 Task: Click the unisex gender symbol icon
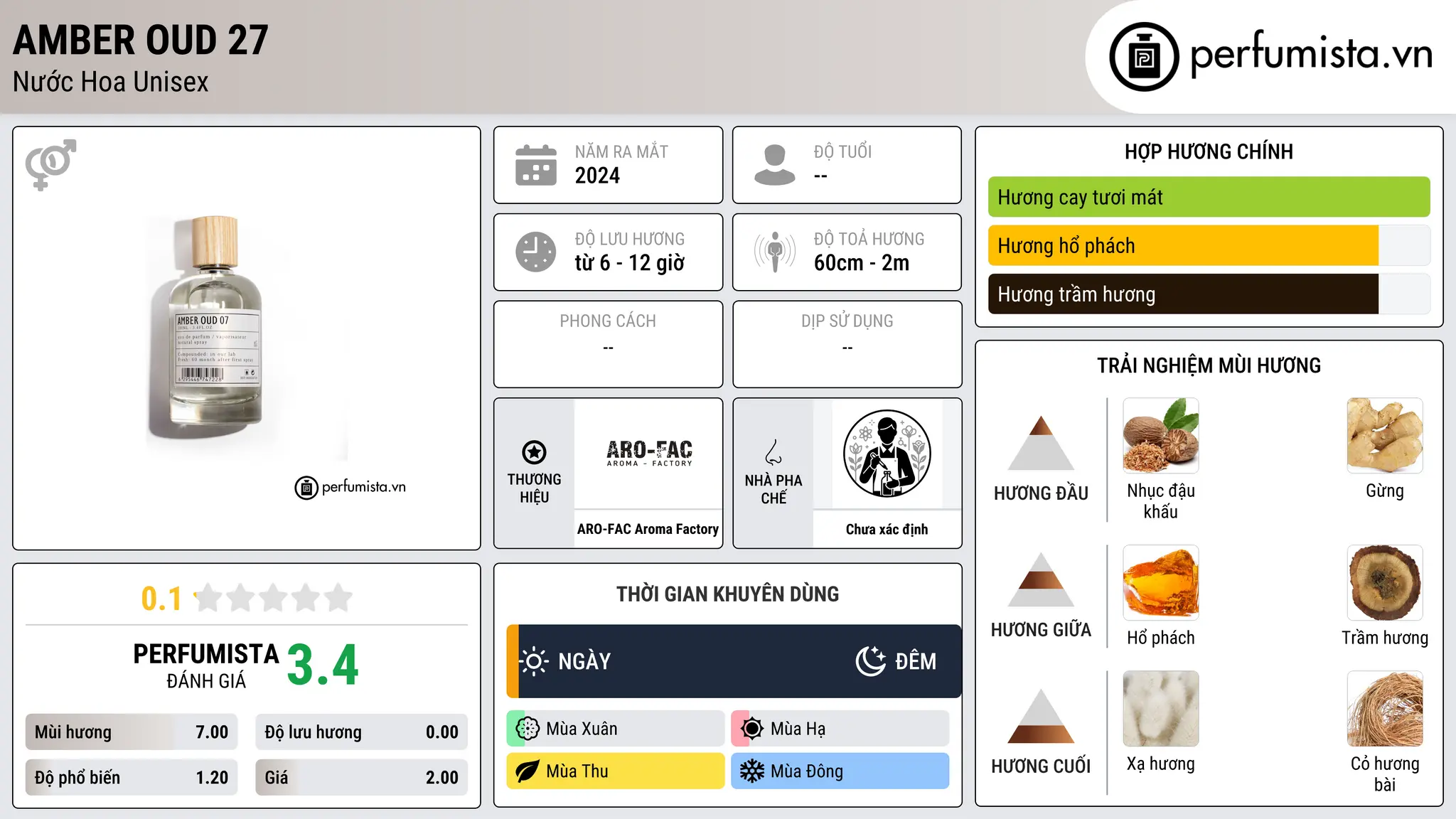(50, 164)
